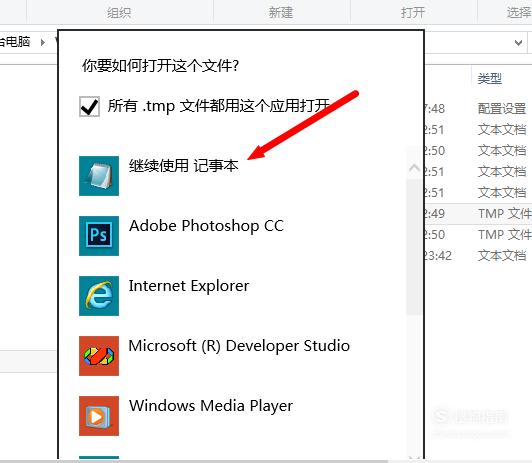Click the TMP 文件 row at :50
Image resolution: width=532 pixels, height=463 pixels.
(x=505, y=235)
